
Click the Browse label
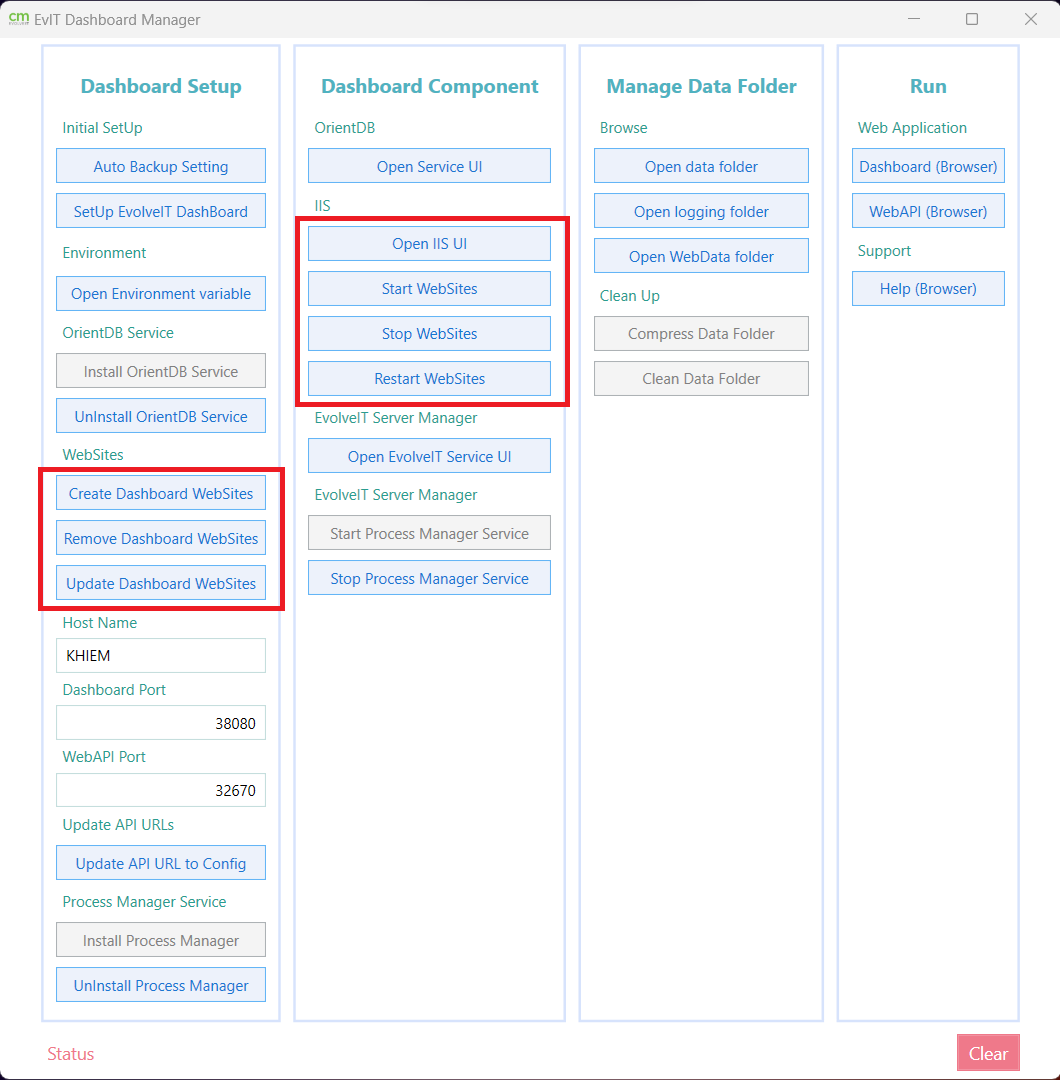623,127
